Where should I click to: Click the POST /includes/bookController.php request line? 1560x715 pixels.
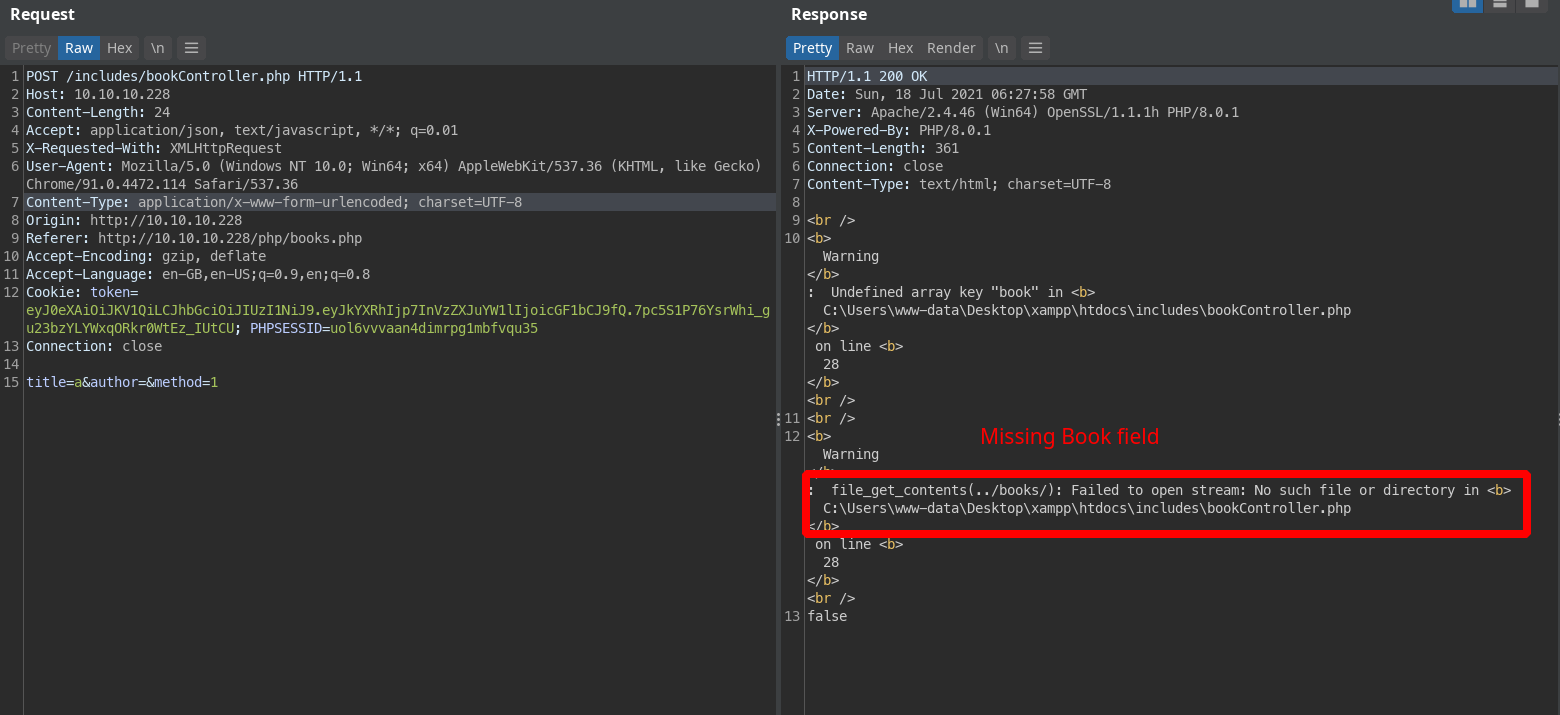194,76
